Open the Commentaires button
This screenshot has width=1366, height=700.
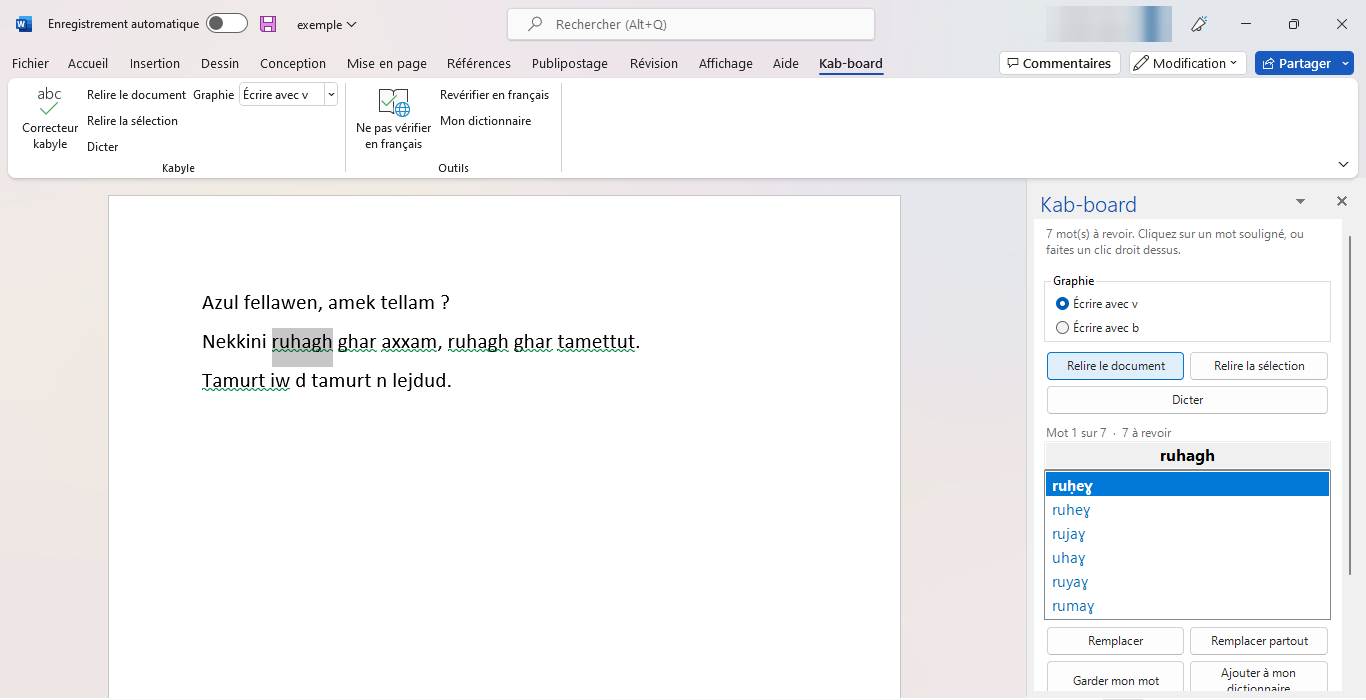coord(1059,63)
